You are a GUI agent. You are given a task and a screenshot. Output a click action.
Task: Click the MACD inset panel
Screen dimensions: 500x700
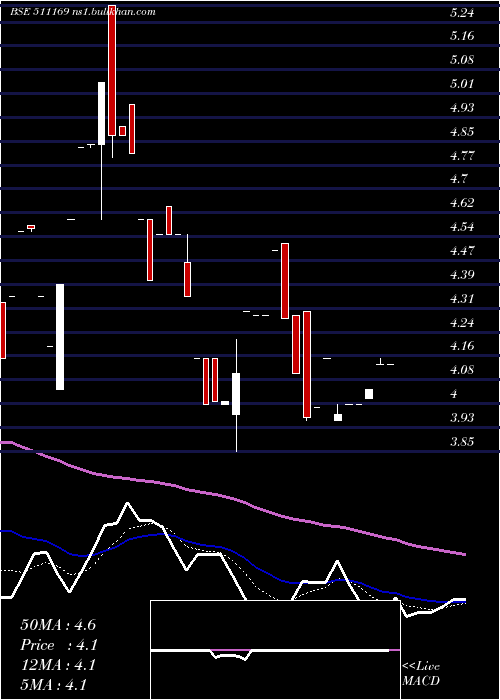pyautogui.click(x=275, y=650)
